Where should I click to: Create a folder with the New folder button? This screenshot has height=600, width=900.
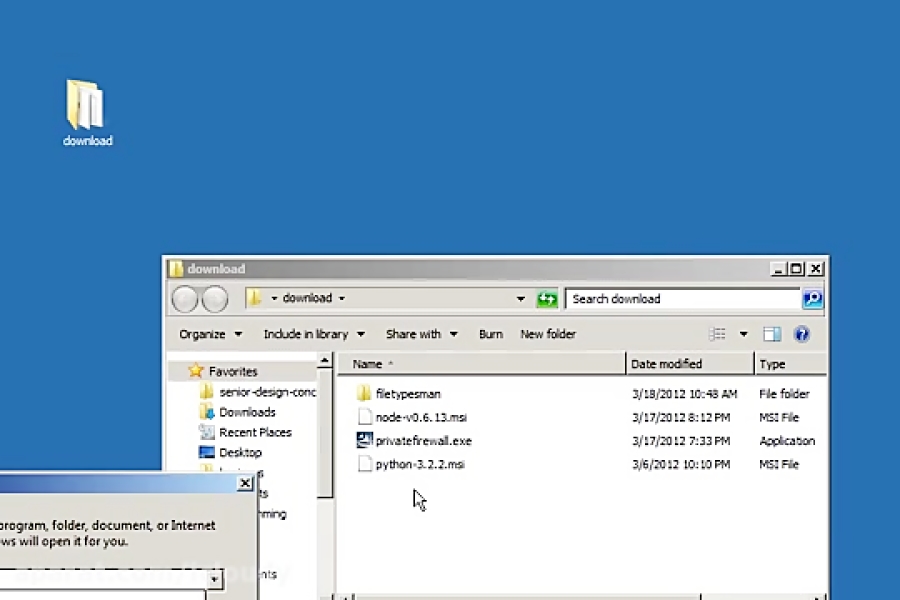(x=548, y=333)
